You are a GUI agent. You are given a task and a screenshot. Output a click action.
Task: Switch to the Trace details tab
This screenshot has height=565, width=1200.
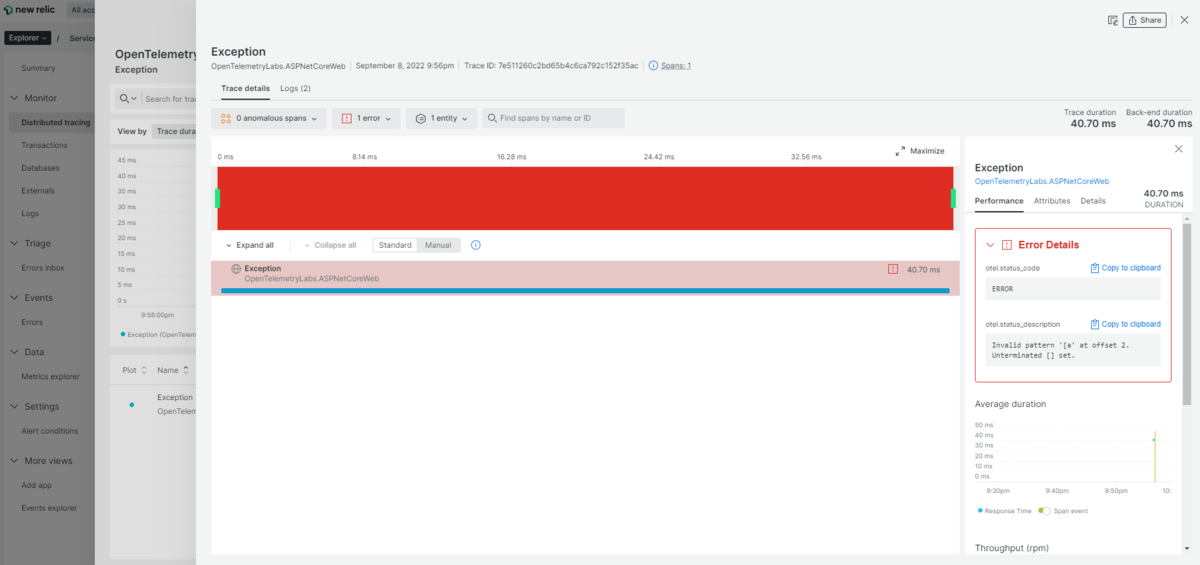245,89
